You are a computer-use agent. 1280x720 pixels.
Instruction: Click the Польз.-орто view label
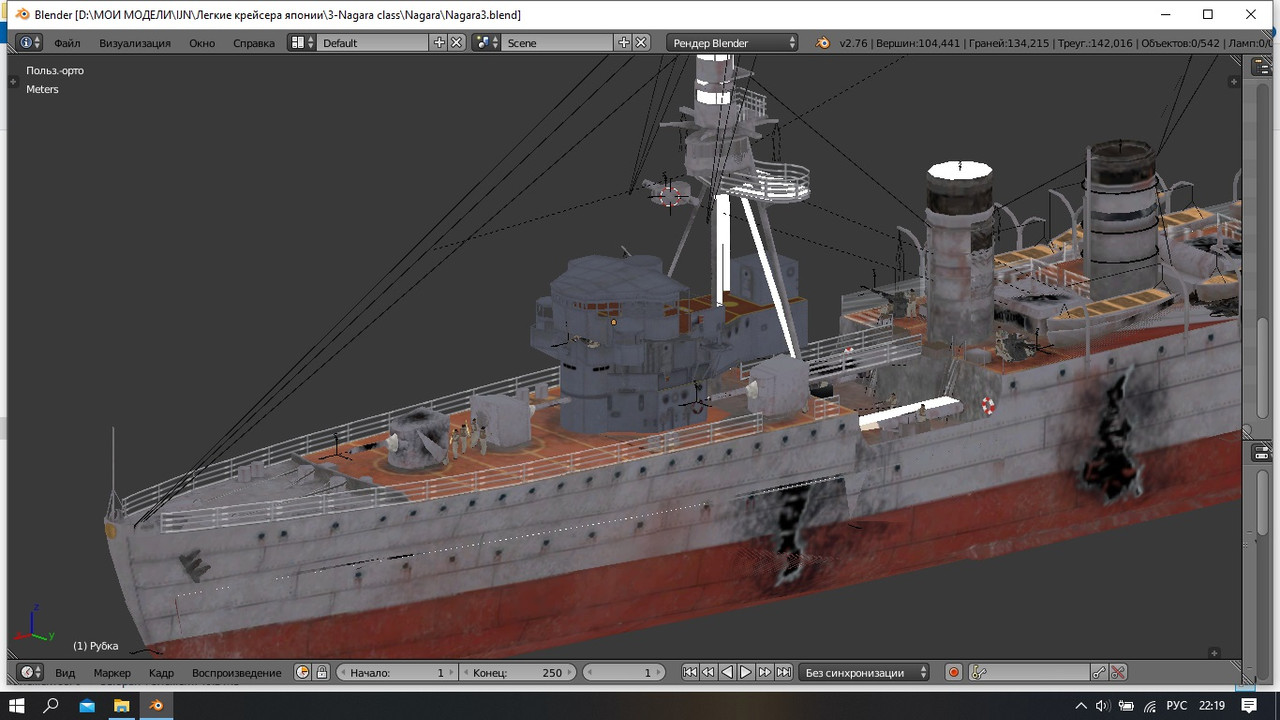pos(55,71)
